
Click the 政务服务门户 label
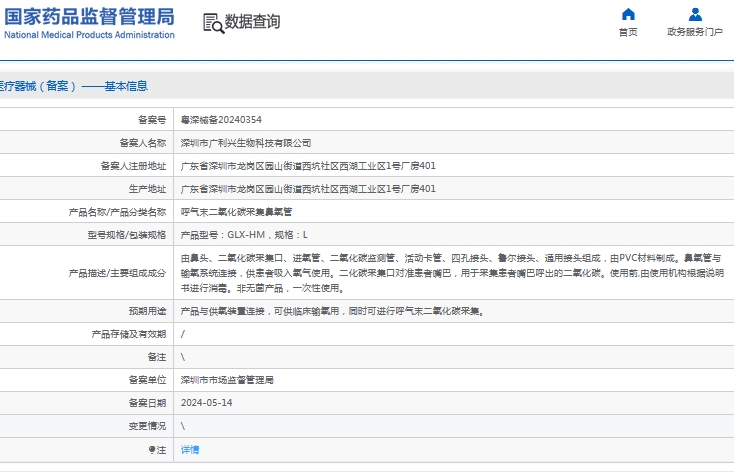point(695,32)
